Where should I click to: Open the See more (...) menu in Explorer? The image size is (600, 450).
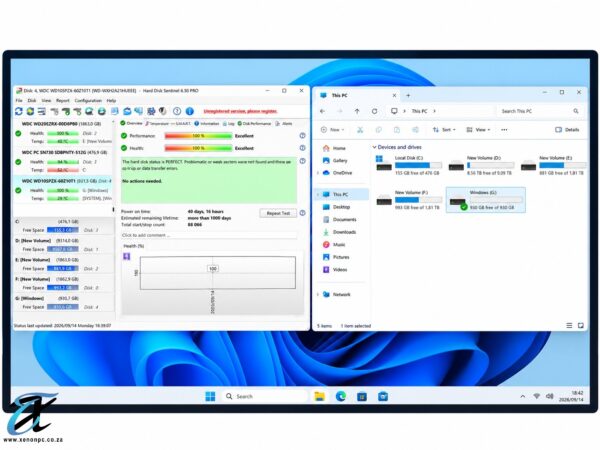tap(504, 130)
